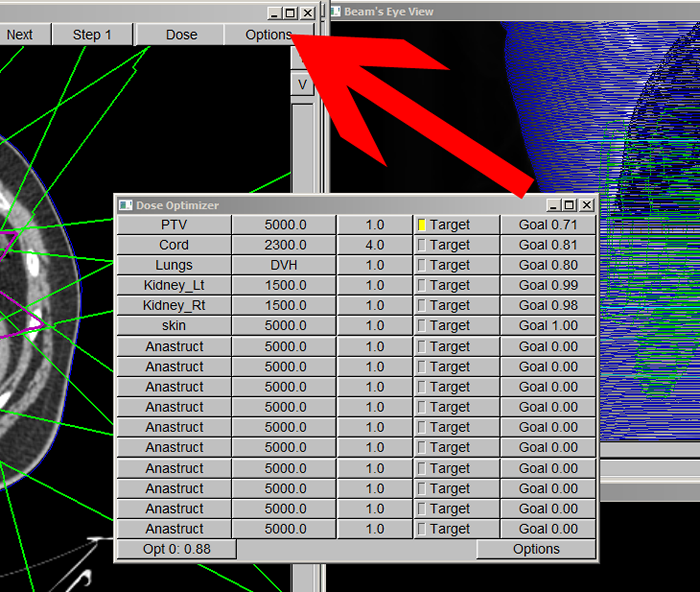Select the Step 1 button

point(91,34)
